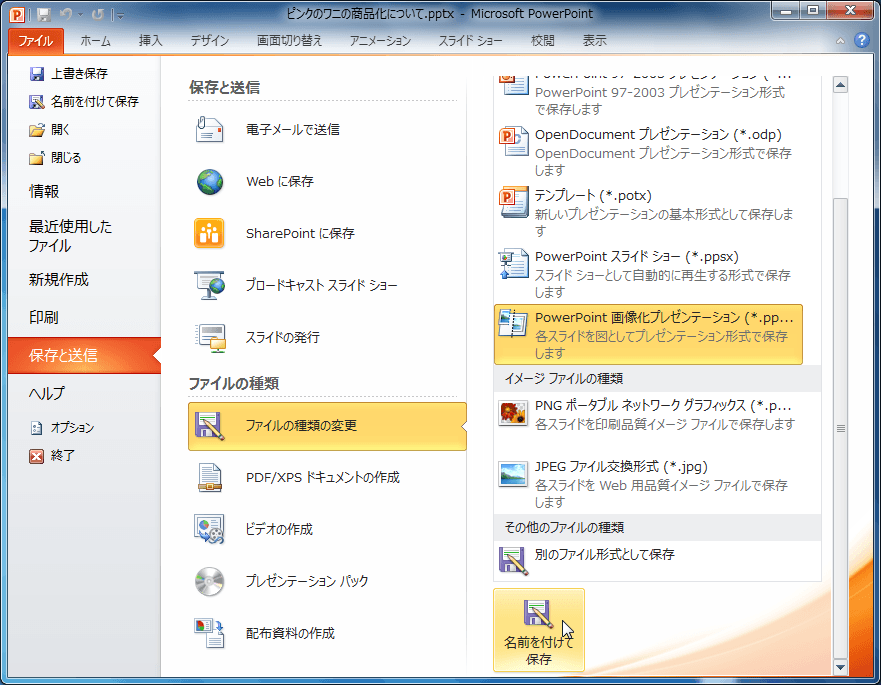This screenshot has width=881, height=685.
Task: Click the SharePoint に保存 orange icon
Action: (x=209, y=234)
